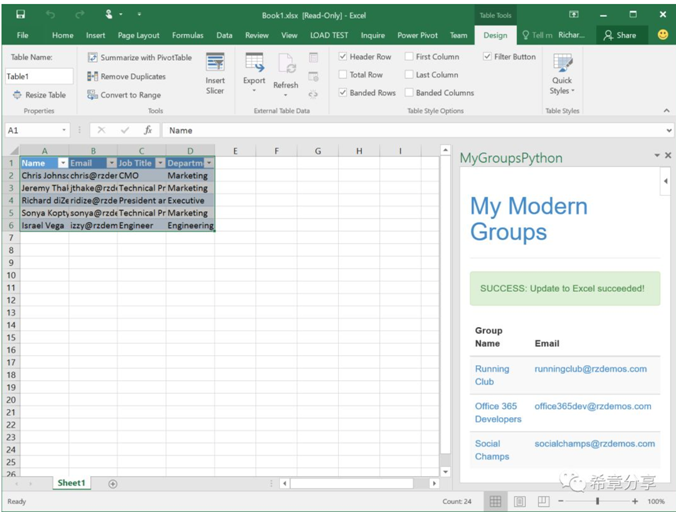The width and height of the screenshot is (676, 512).
Task: Click the Unlink table icon
Action: click(313, 95)
